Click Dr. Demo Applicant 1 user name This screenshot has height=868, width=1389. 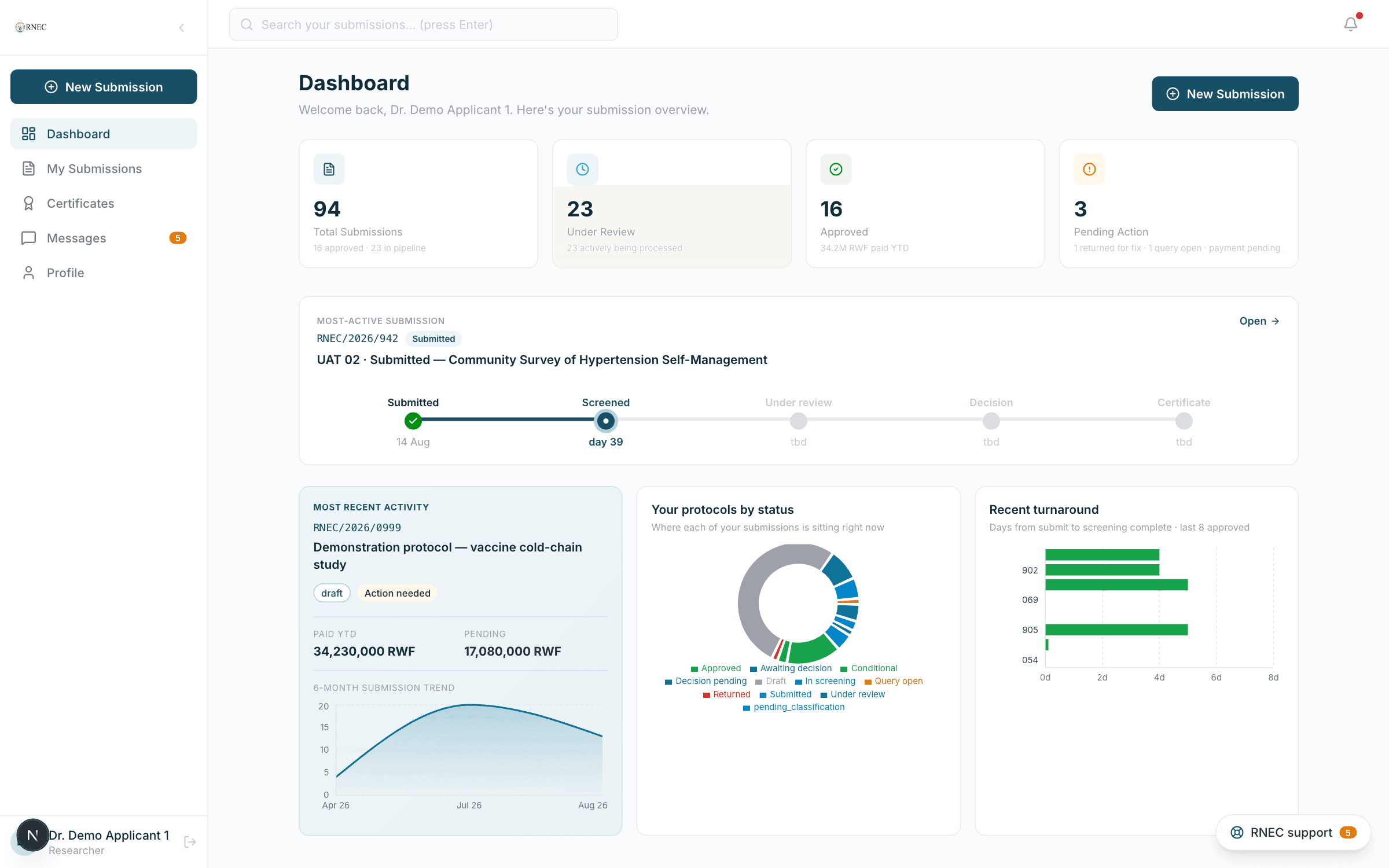point(109,835)
